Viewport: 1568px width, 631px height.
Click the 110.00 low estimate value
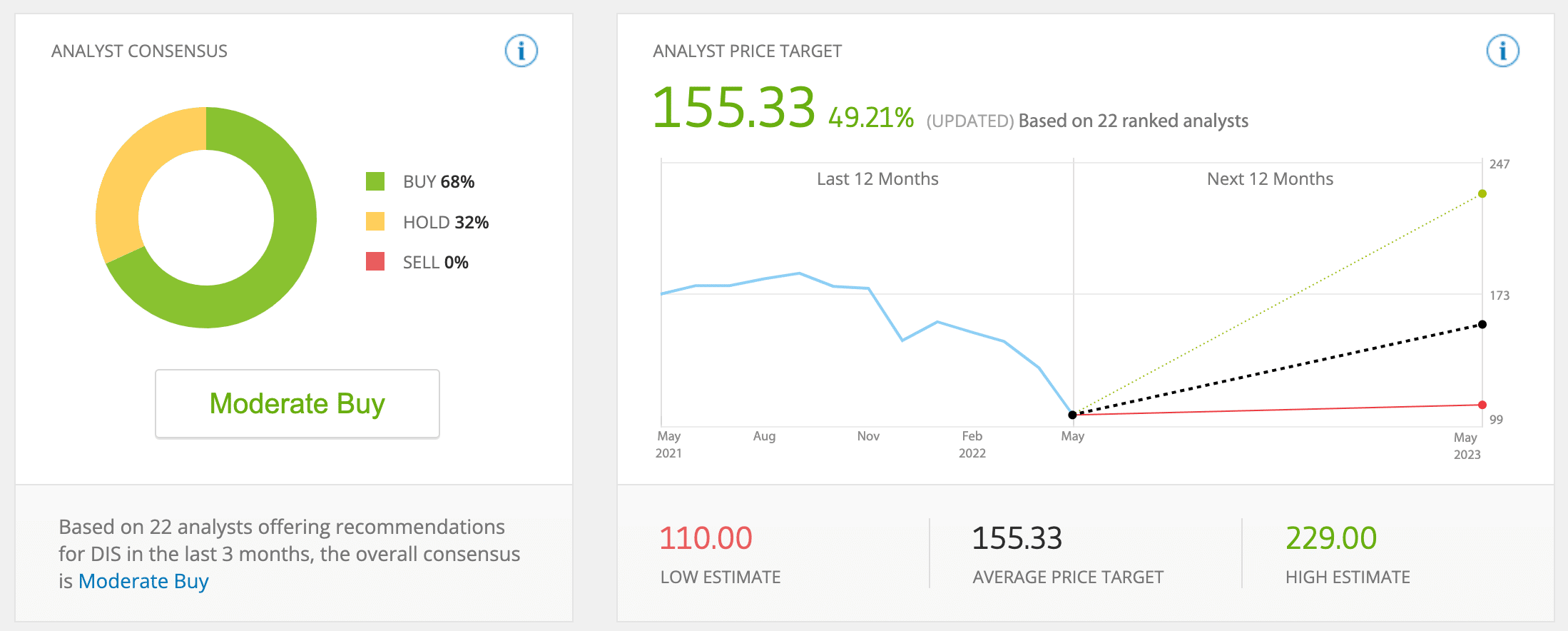click(x=706, y=538)
